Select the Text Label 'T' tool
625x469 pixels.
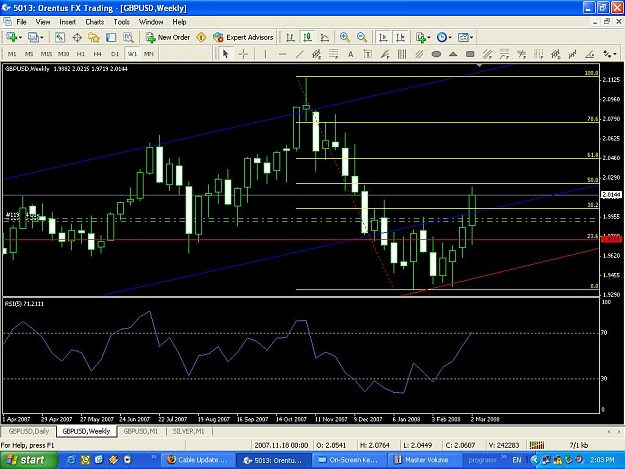[x=368, y=54]
